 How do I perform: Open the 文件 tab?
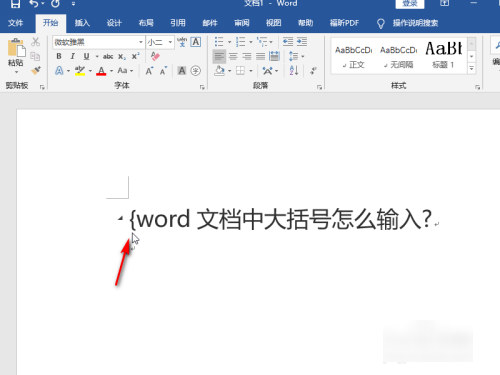[x=16, y=23]
